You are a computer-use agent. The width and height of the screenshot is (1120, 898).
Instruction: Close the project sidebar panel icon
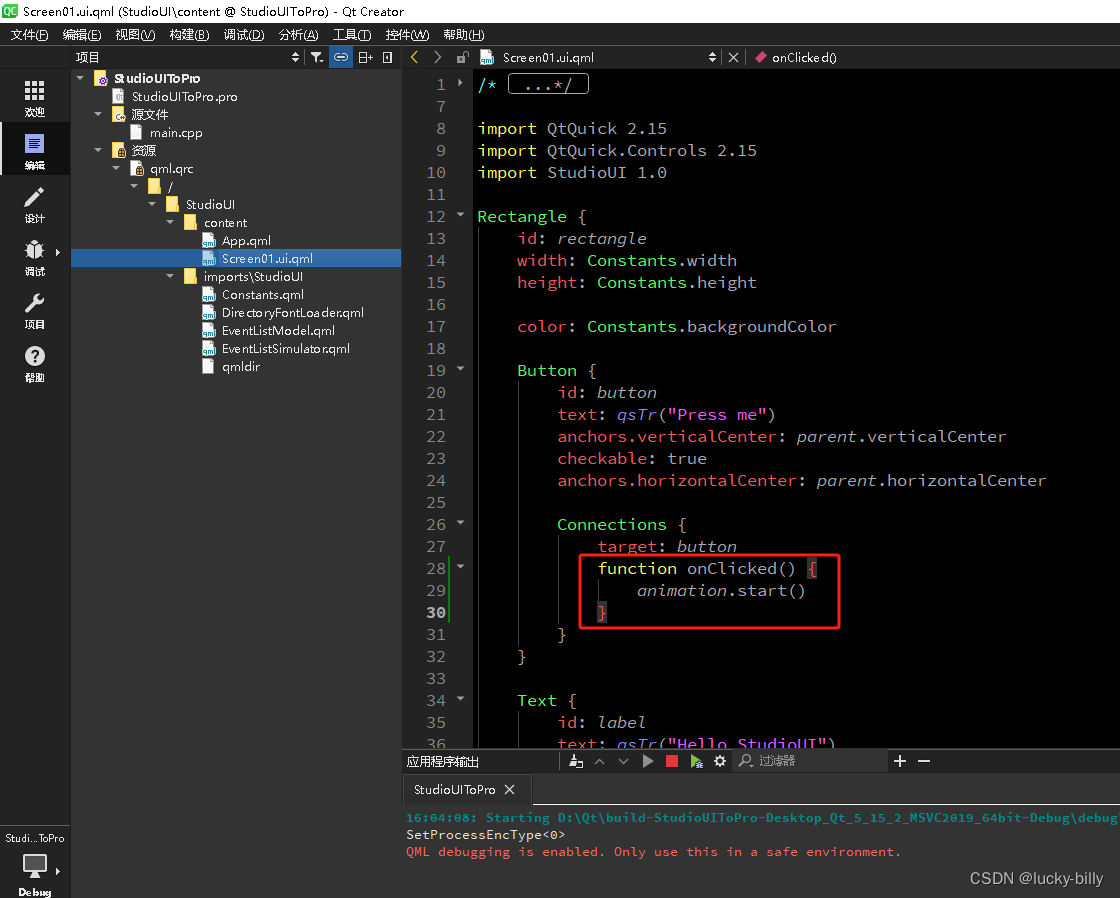click(x=388, y=57)
